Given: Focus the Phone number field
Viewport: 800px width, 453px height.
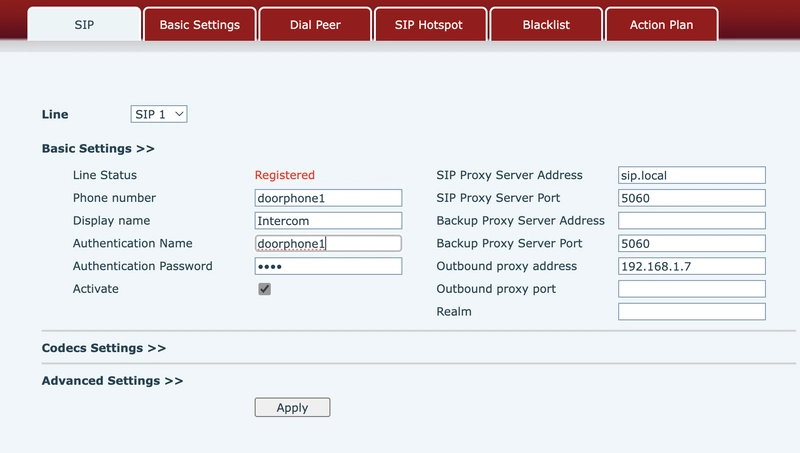Looking at the screenshot, I should (x=328, y=198).
